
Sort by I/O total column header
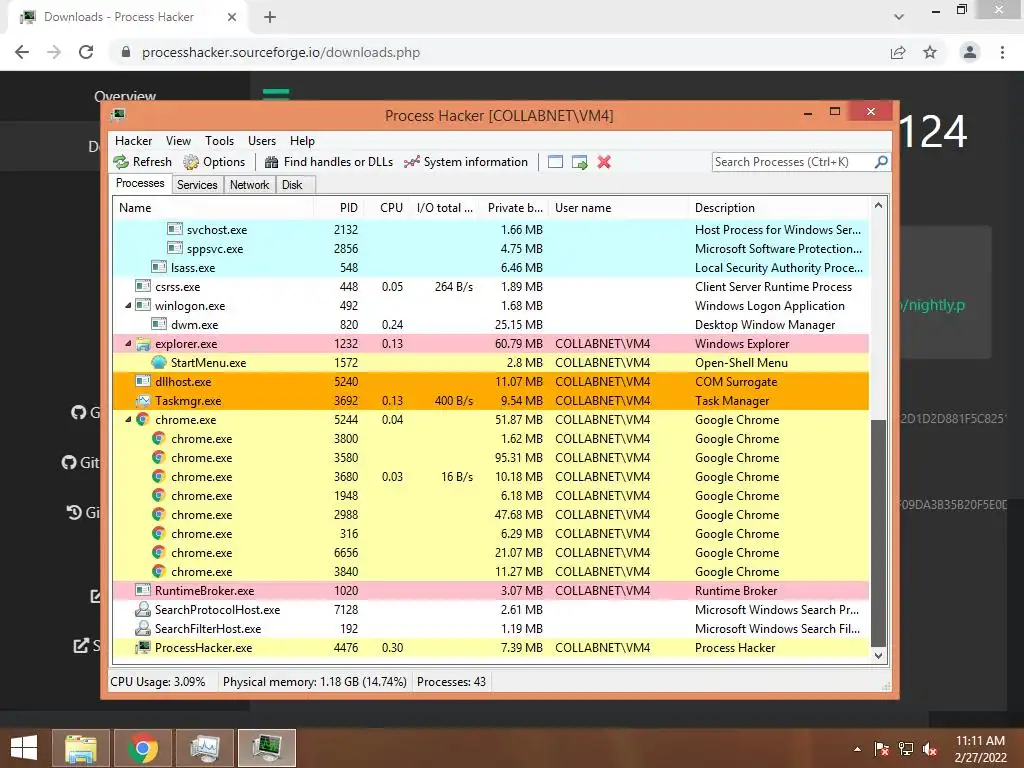[444, 208]
